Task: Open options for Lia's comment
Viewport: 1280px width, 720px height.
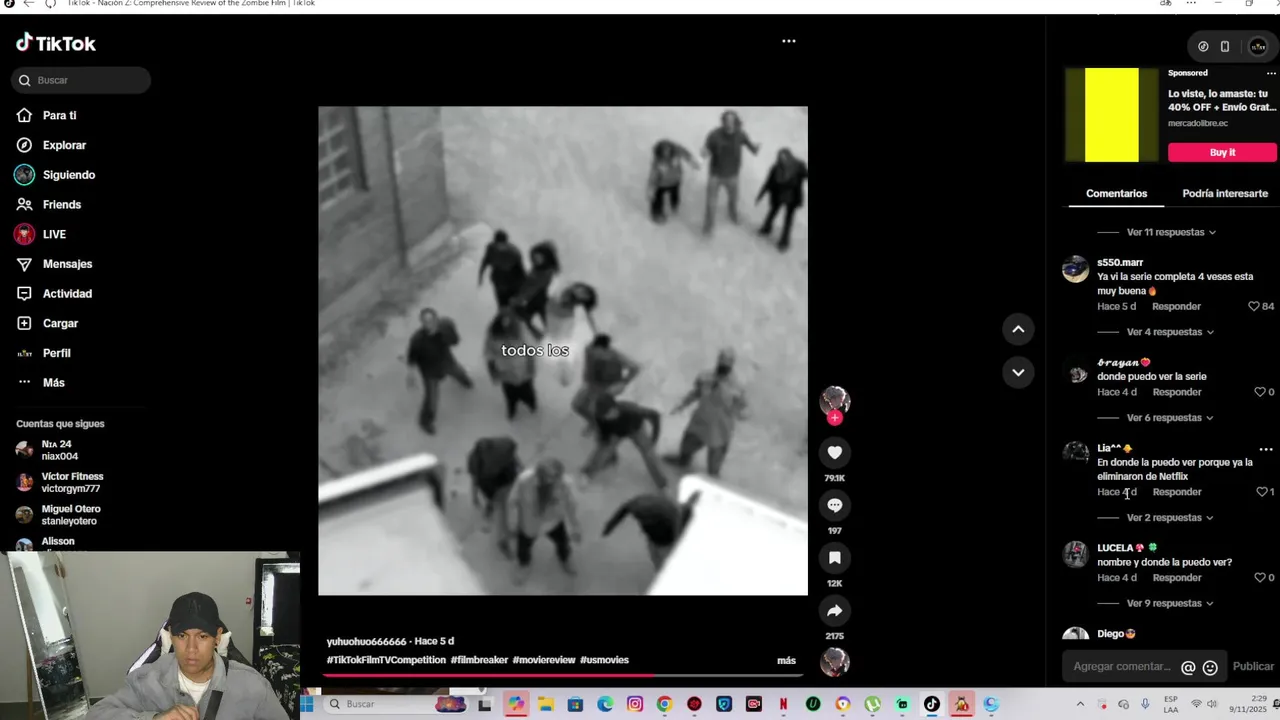Action: pyautogui.click(x=1266, y=449)
